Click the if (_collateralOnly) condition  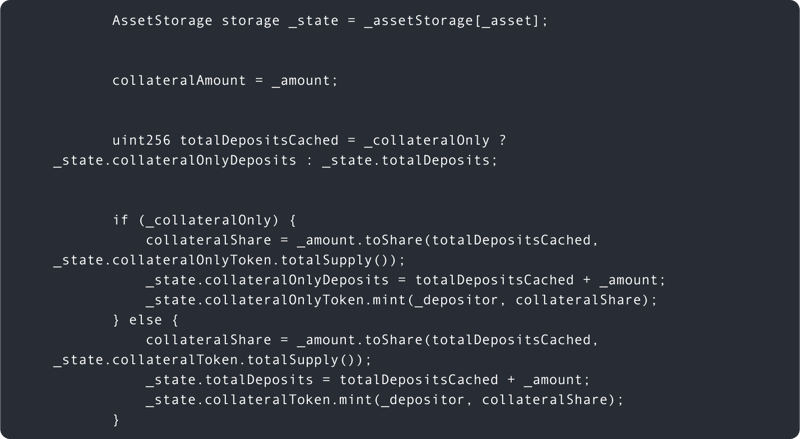tap(212, 219)
